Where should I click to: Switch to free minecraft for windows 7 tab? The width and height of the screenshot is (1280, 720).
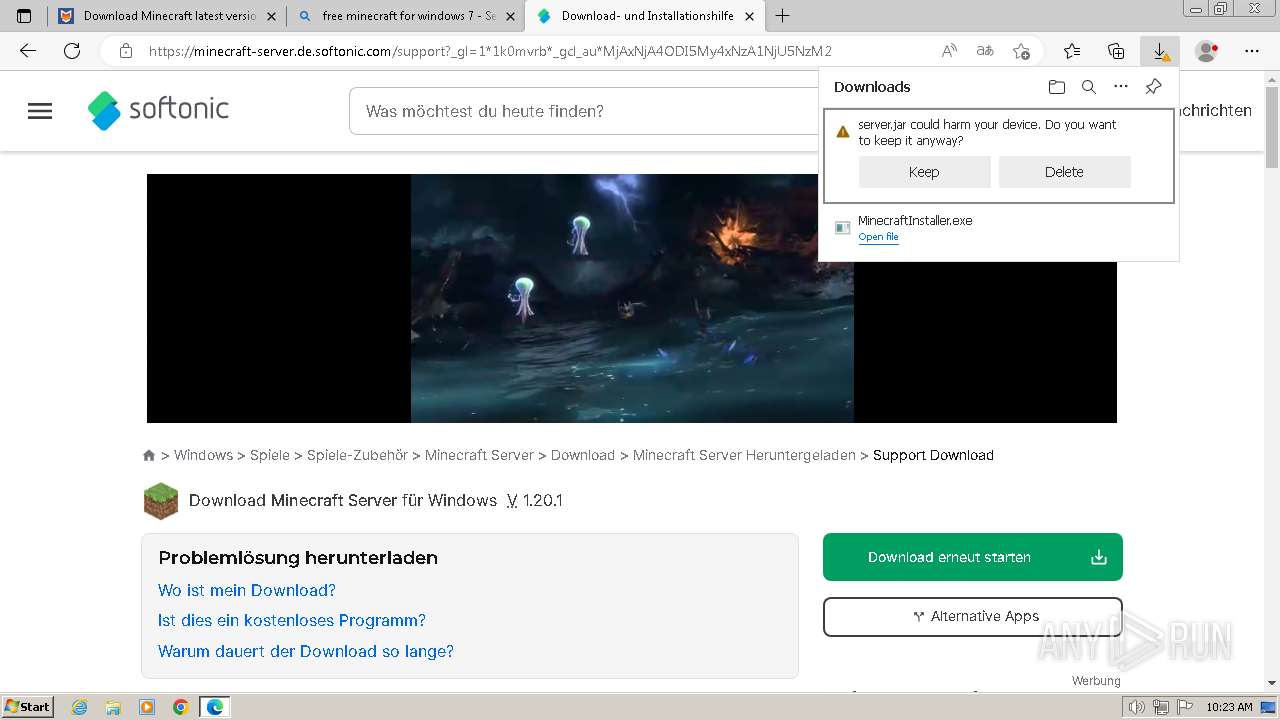click(x=405, y=16)
